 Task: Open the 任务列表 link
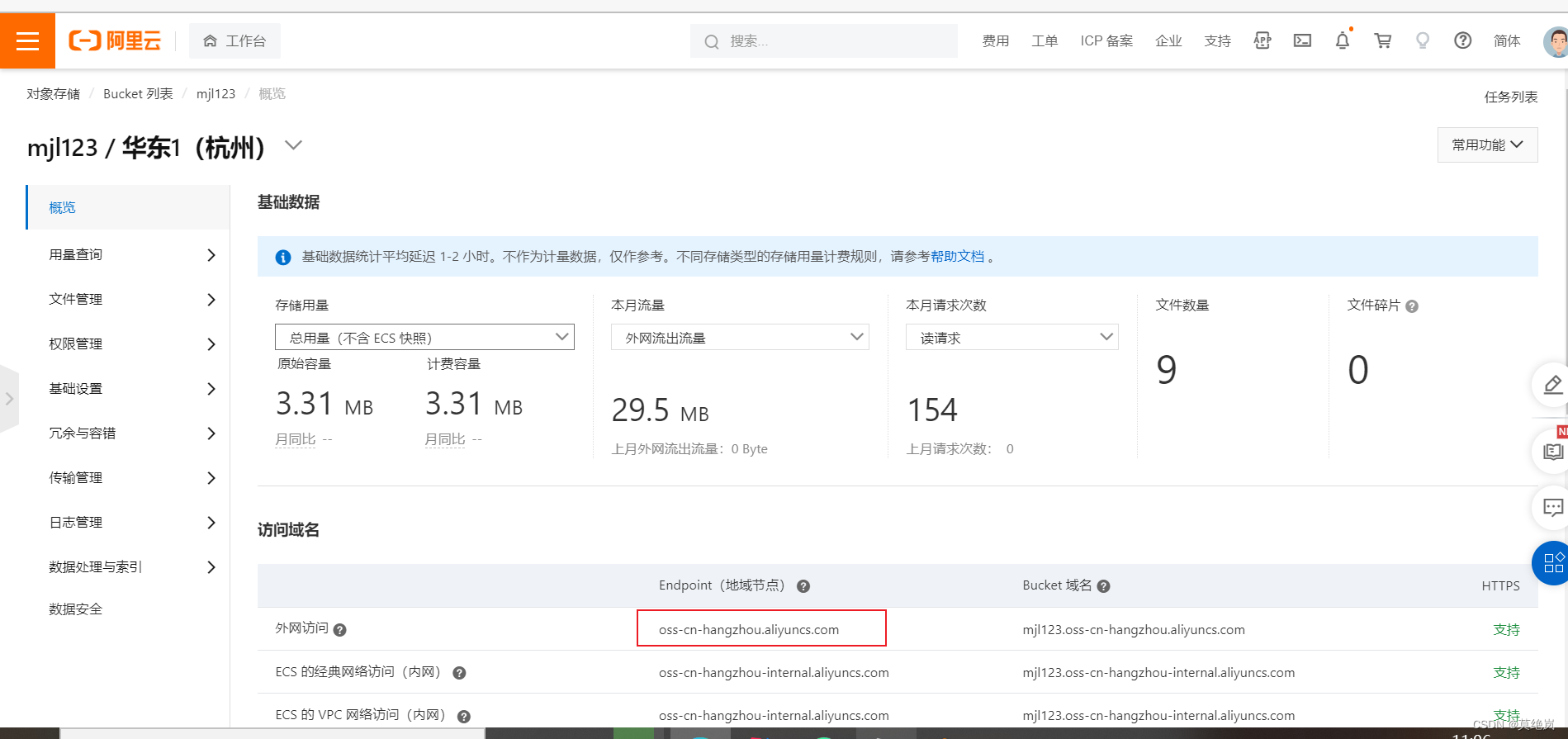[x=1511, y=97]
